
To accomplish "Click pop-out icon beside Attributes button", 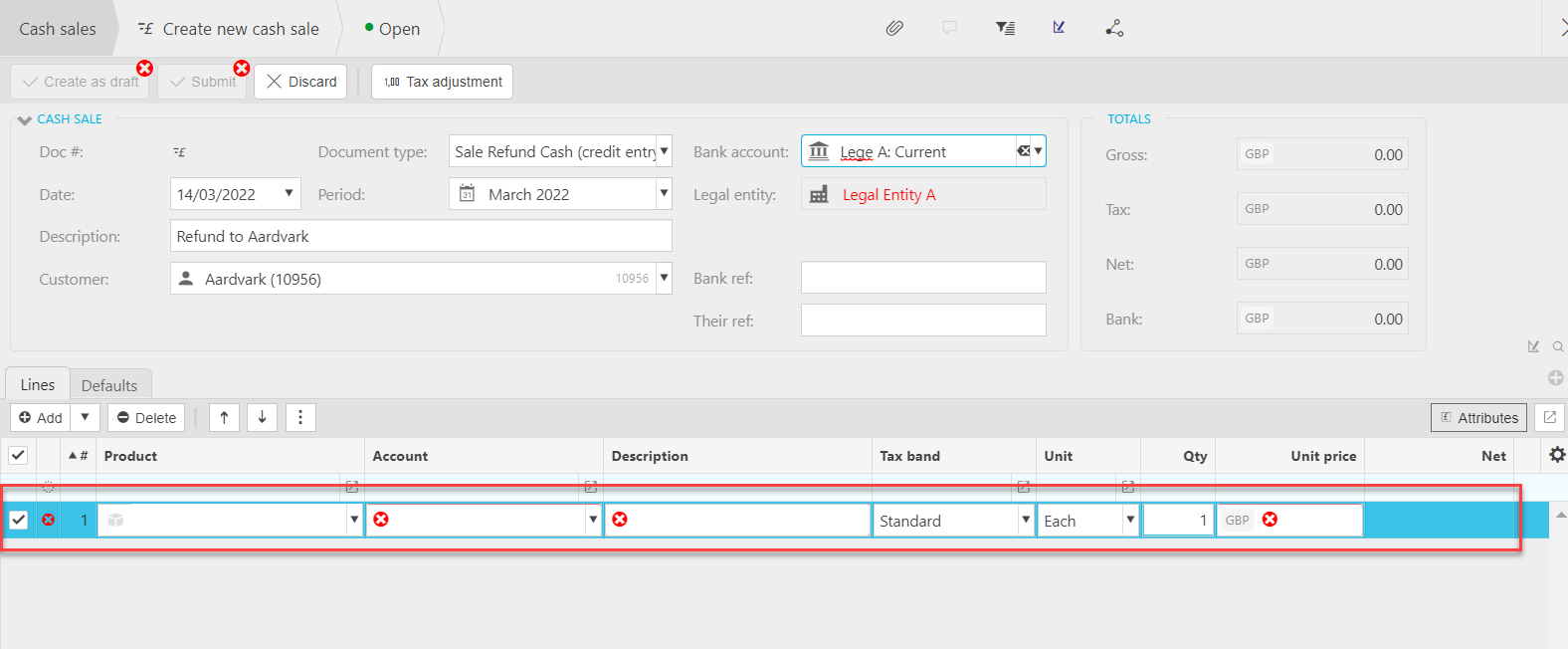I will (1549, 417).
